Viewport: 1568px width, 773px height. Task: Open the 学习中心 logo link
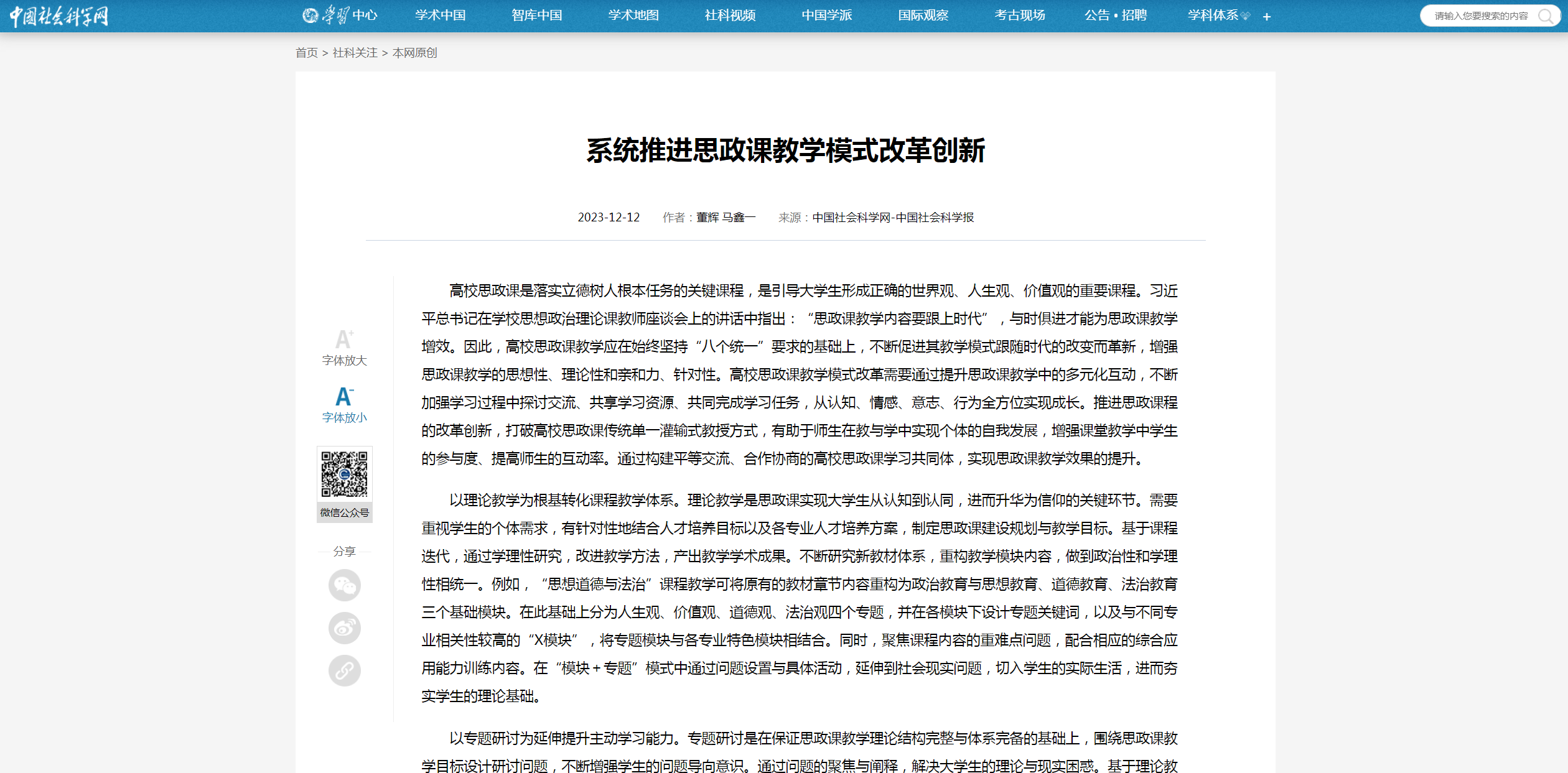pyautogui.click(x=340, y=15)
